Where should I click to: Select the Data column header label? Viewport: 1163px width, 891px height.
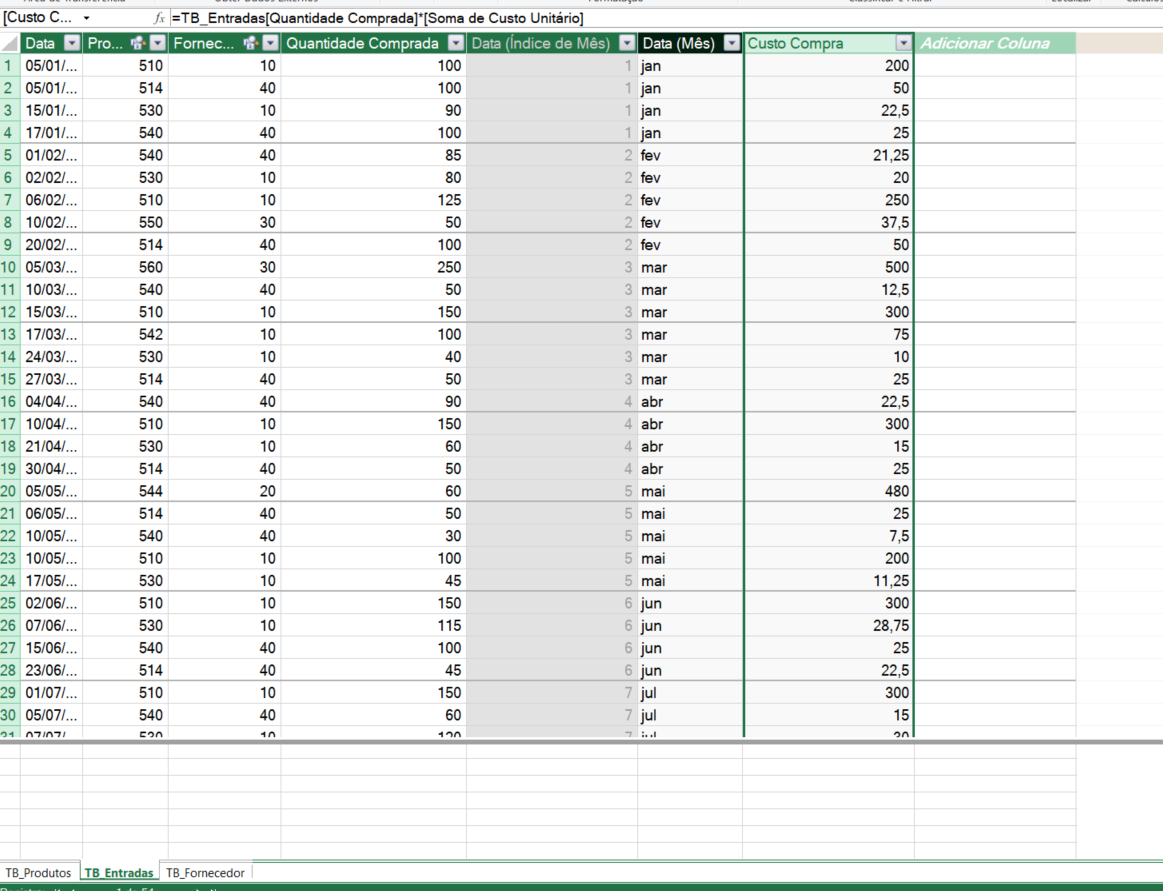(40, 43)
